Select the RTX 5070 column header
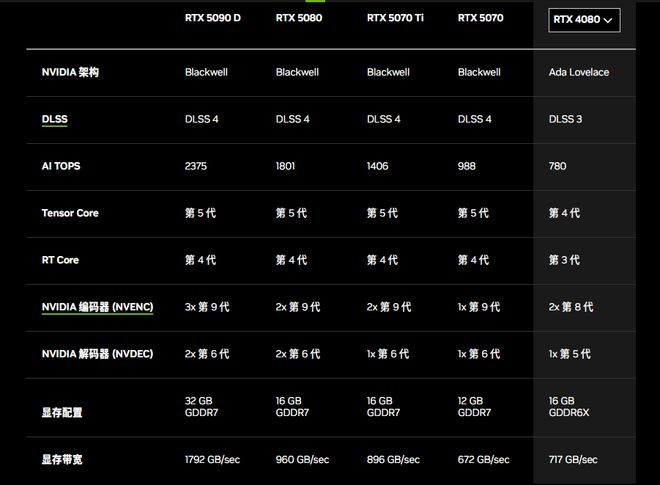 click(480, 18)
